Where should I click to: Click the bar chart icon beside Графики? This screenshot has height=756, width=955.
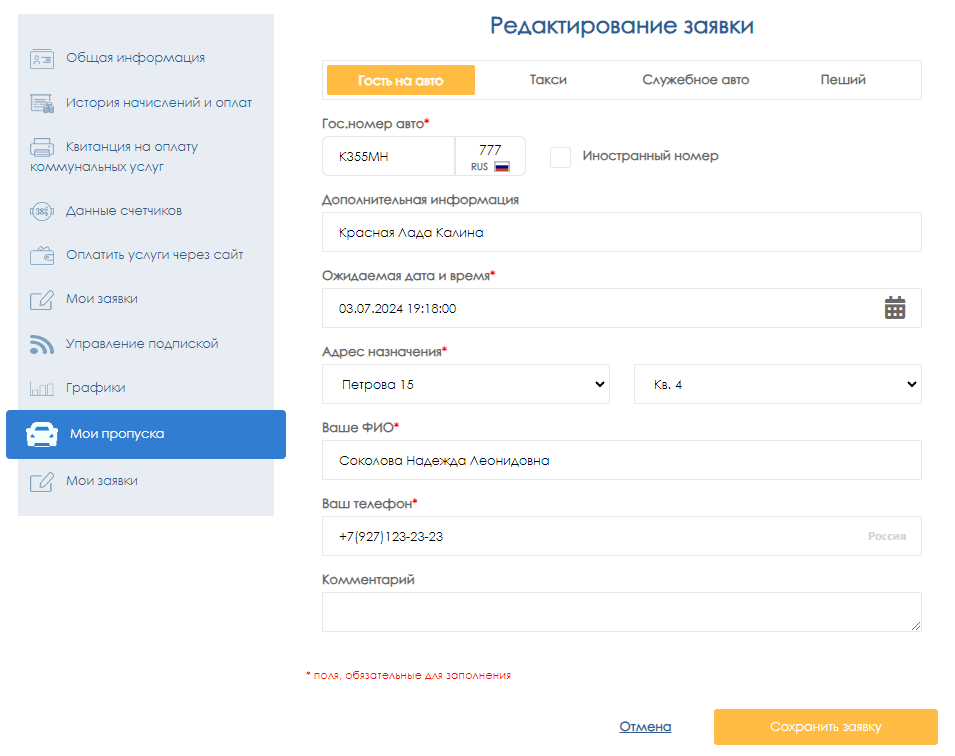[x=42, y=388]
